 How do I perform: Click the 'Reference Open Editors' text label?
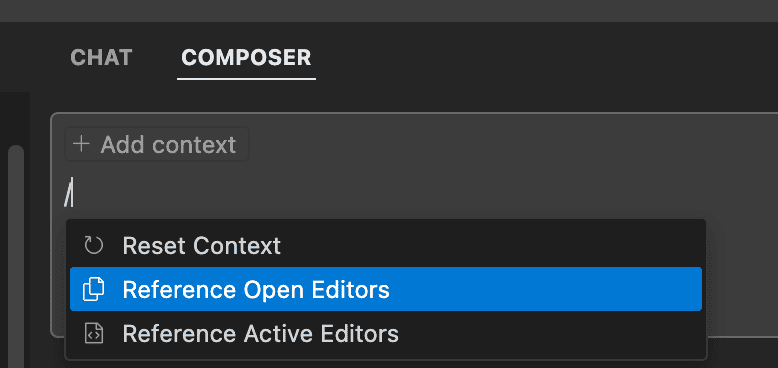[256, 290]
